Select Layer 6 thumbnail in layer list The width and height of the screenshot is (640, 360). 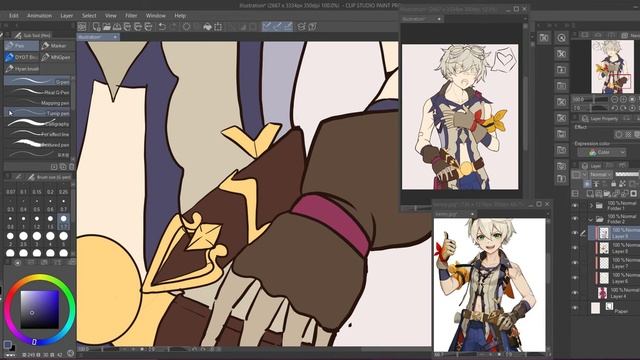pyautogui.click(x=604, y=278)
